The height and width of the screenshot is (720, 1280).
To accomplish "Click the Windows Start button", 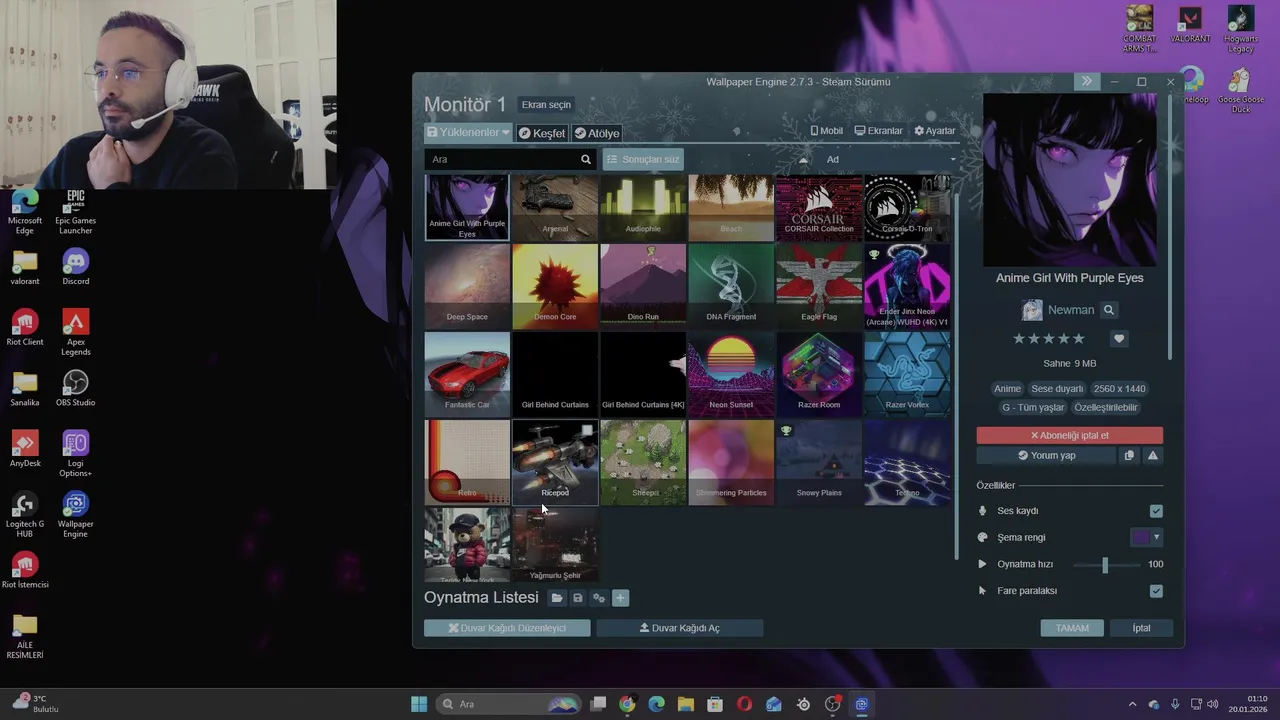I will click(x=419, y=704).
